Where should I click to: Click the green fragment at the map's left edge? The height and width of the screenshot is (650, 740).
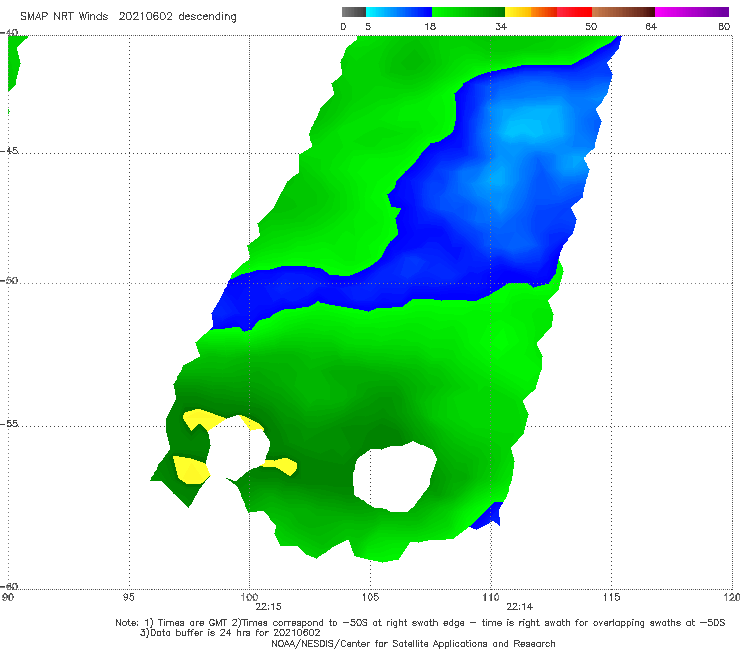click(x=13, y=63)
